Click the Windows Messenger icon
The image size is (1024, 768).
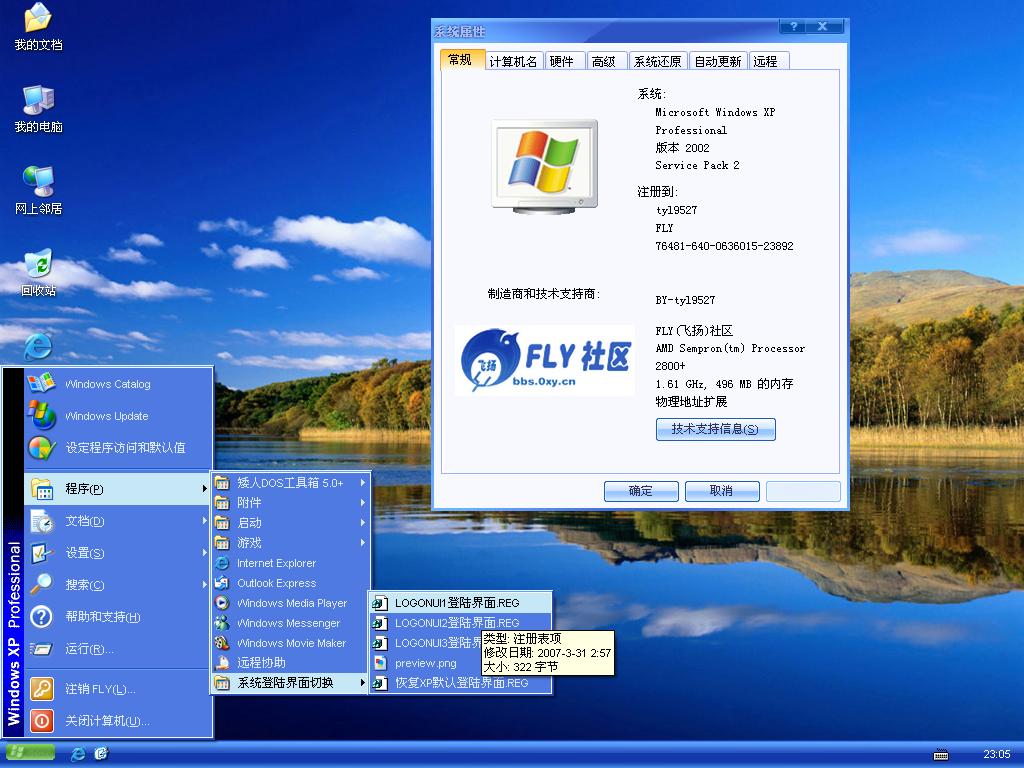point(223,623)
